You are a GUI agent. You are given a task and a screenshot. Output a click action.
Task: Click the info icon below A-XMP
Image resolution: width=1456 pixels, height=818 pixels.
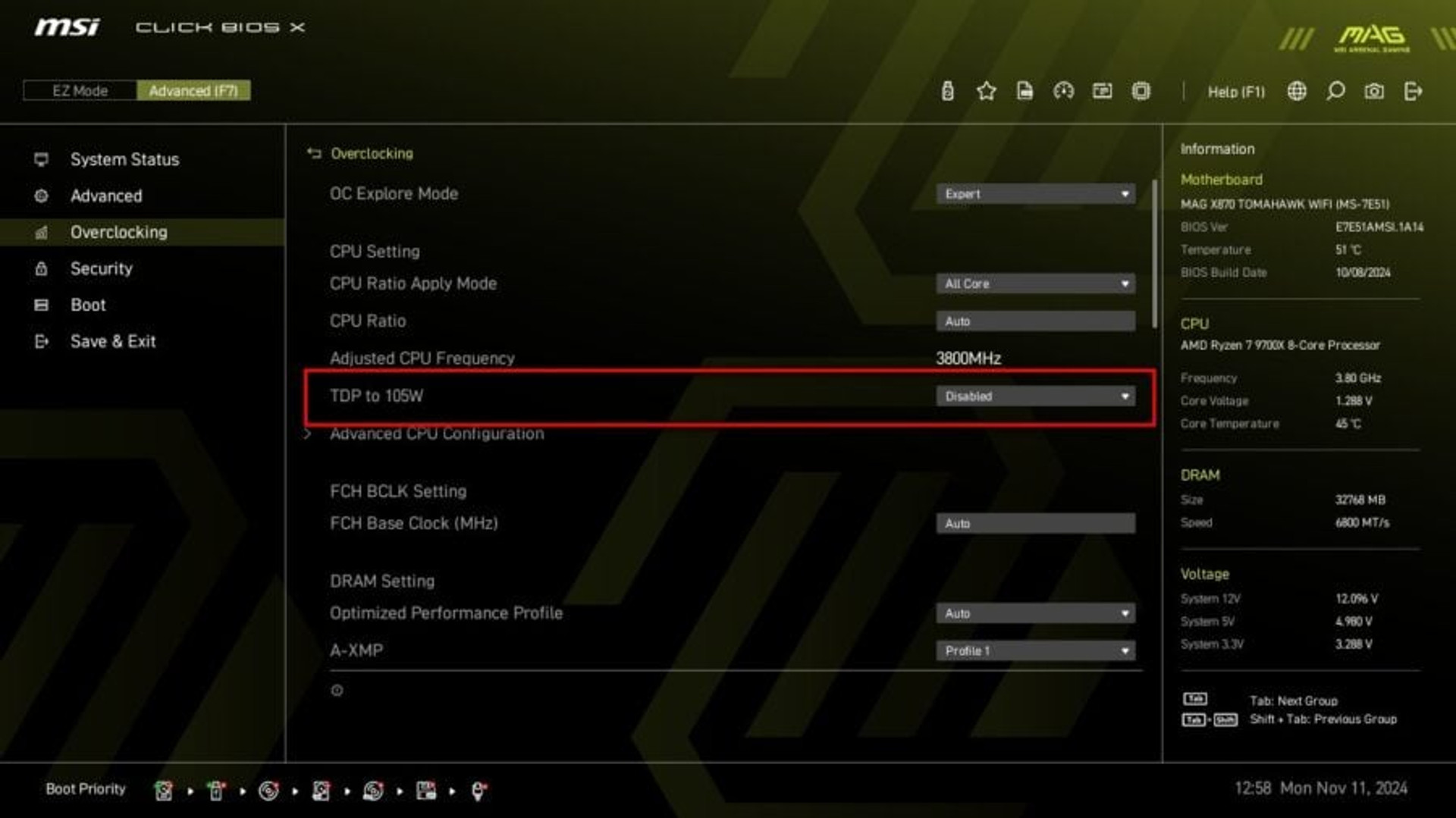click(337, 691)
